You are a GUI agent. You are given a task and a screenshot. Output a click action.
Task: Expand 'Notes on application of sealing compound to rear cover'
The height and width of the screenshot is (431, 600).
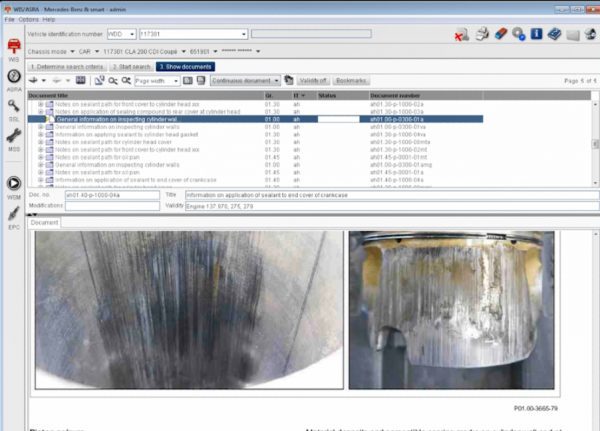click(41, 112)
